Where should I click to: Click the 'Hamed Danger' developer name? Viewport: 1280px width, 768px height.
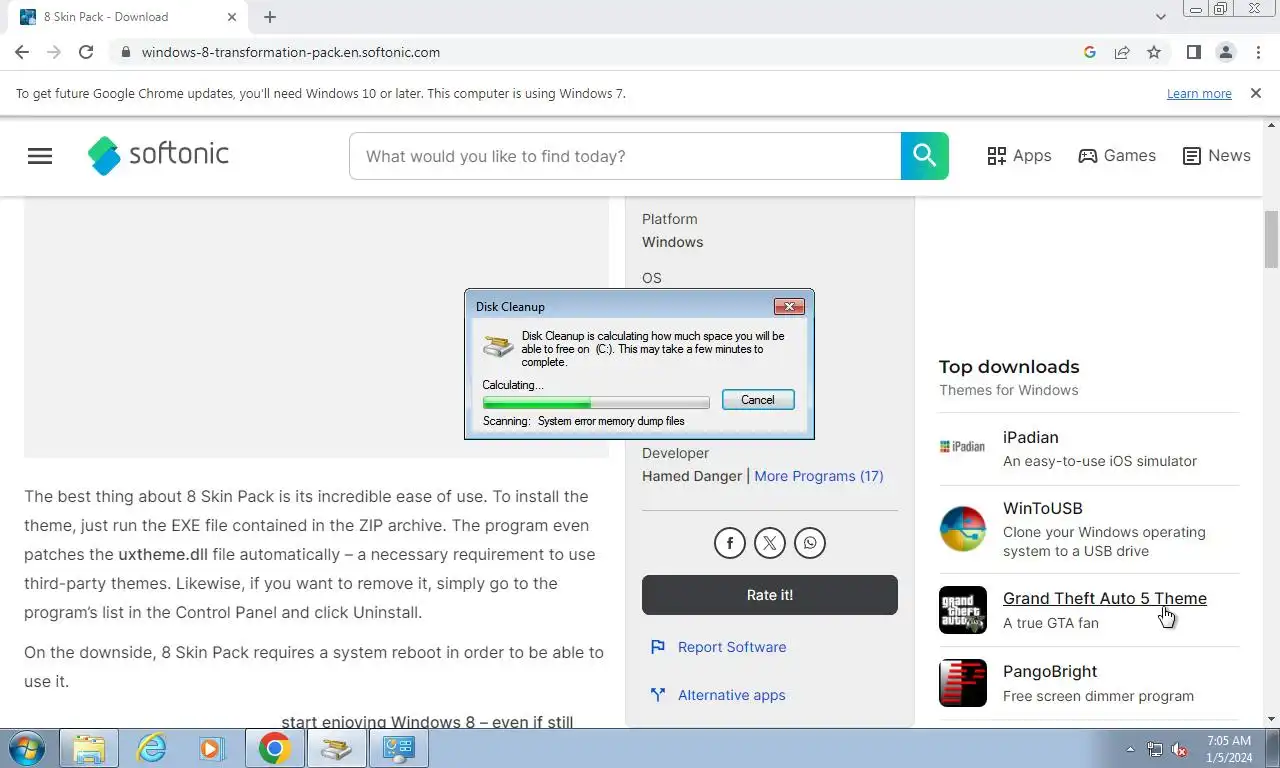692,476
